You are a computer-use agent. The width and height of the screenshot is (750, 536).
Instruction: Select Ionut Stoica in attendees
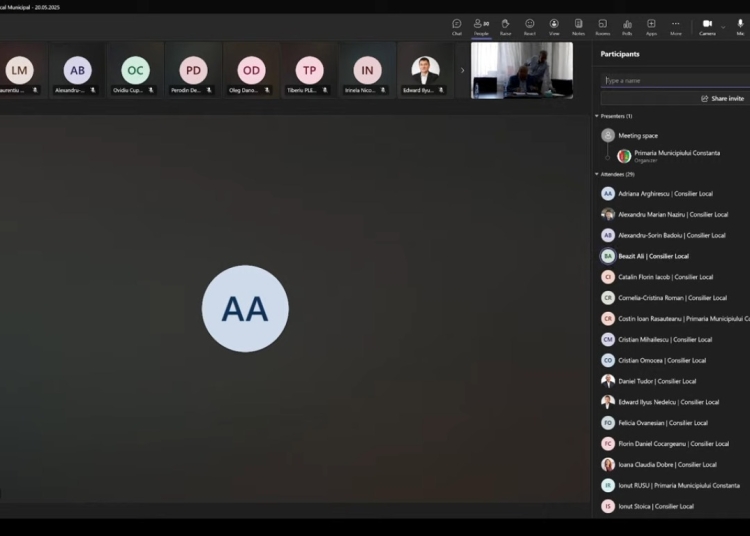[x=671, y=506]
